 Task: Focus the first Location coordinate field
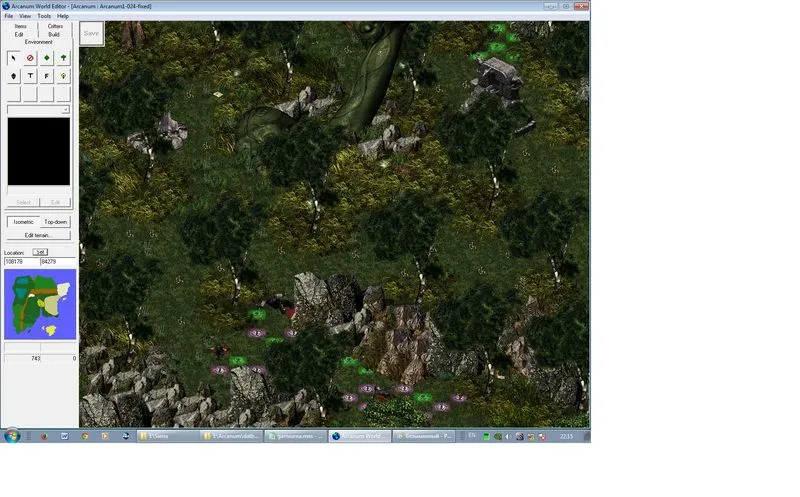click(21, 262)
